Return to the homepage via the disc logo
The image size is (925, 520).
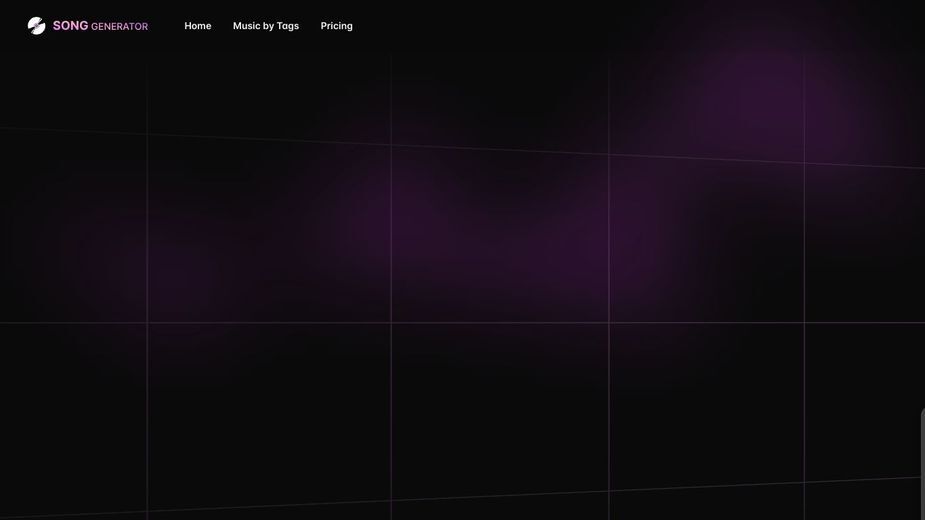click(x=37, y=26)
